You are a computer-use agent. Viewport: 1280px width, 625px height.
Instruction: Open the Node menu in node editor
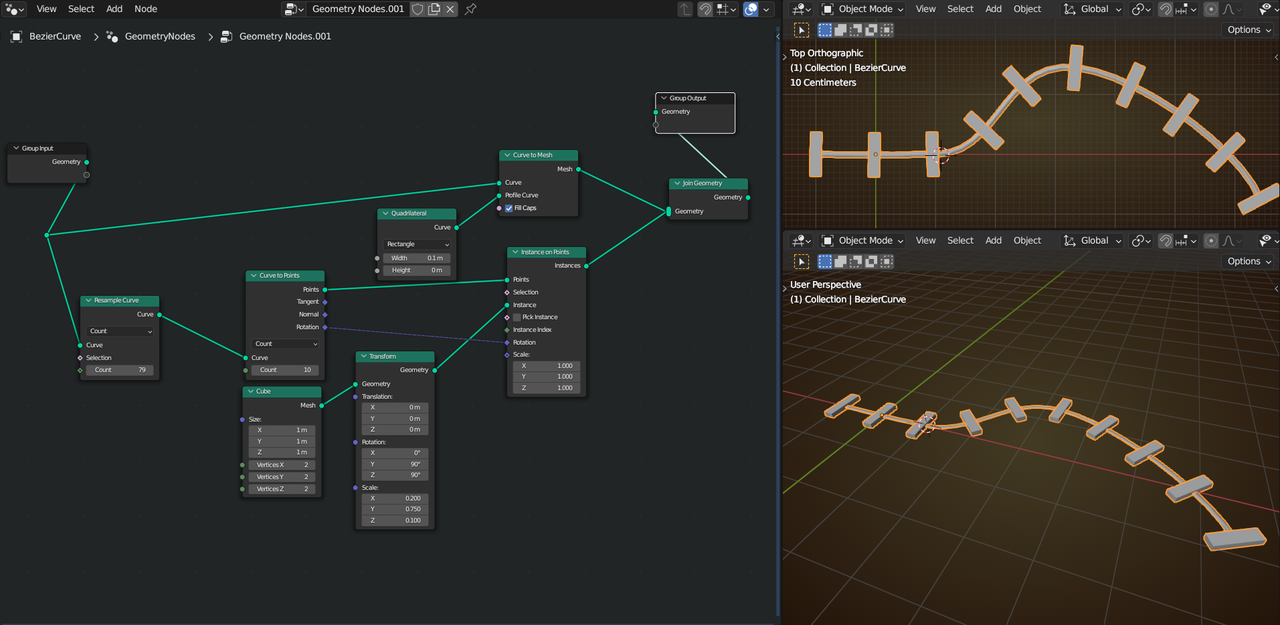click(x=146, y=9)
